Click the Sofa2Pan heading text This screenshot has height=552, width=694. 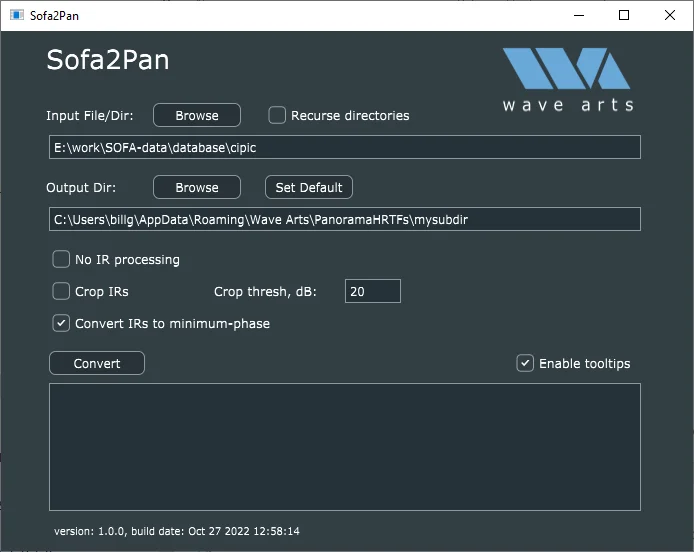108,60
